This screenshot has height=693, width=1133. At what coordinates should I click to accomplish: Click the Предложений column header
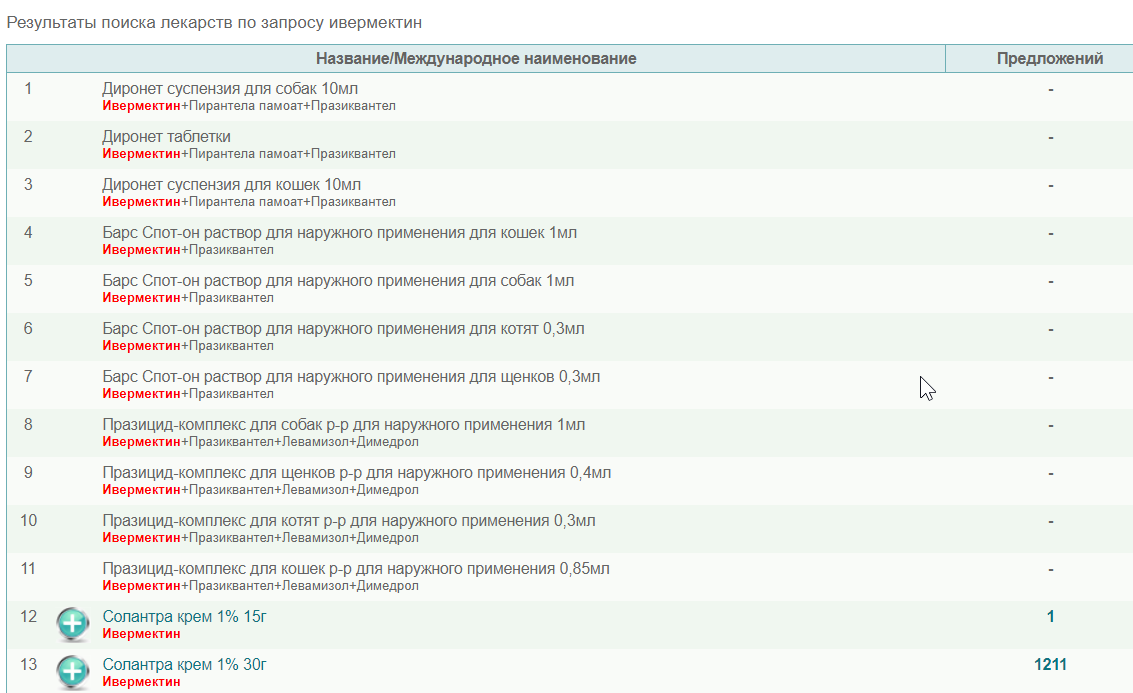click(x=1050, y=59)
